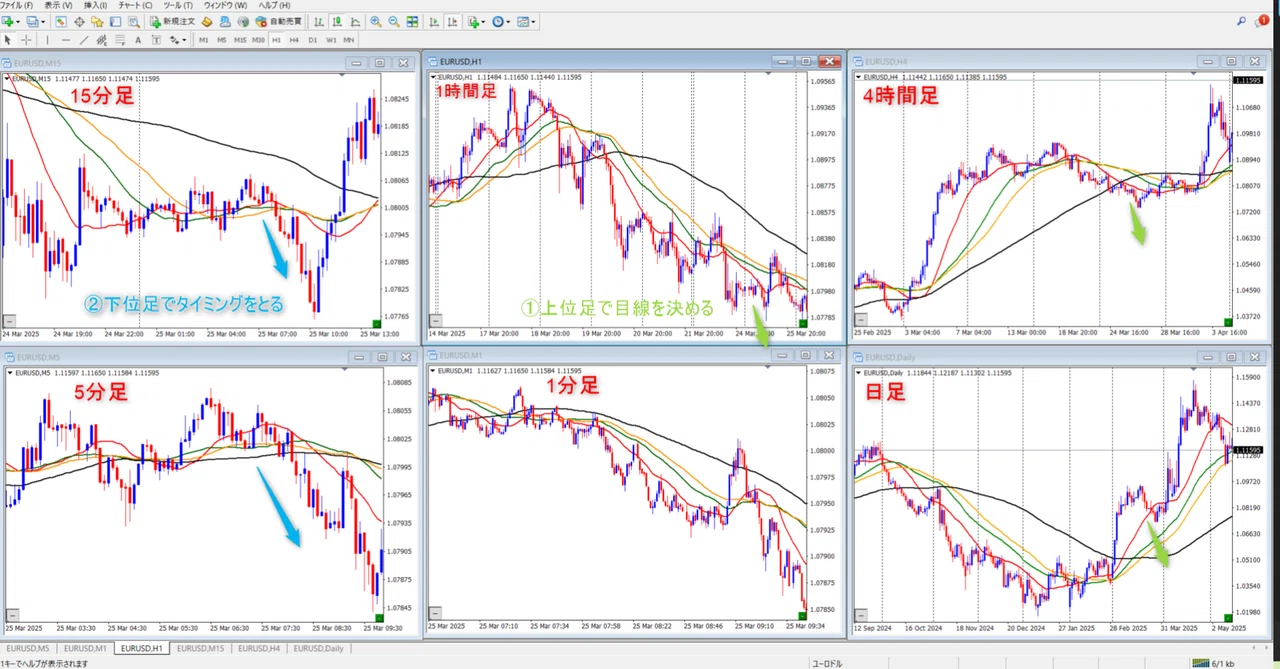The height and width of the screenshot is (669, 1280).
Task: Show the Market Watch panel icon
Action: [61, 21]
